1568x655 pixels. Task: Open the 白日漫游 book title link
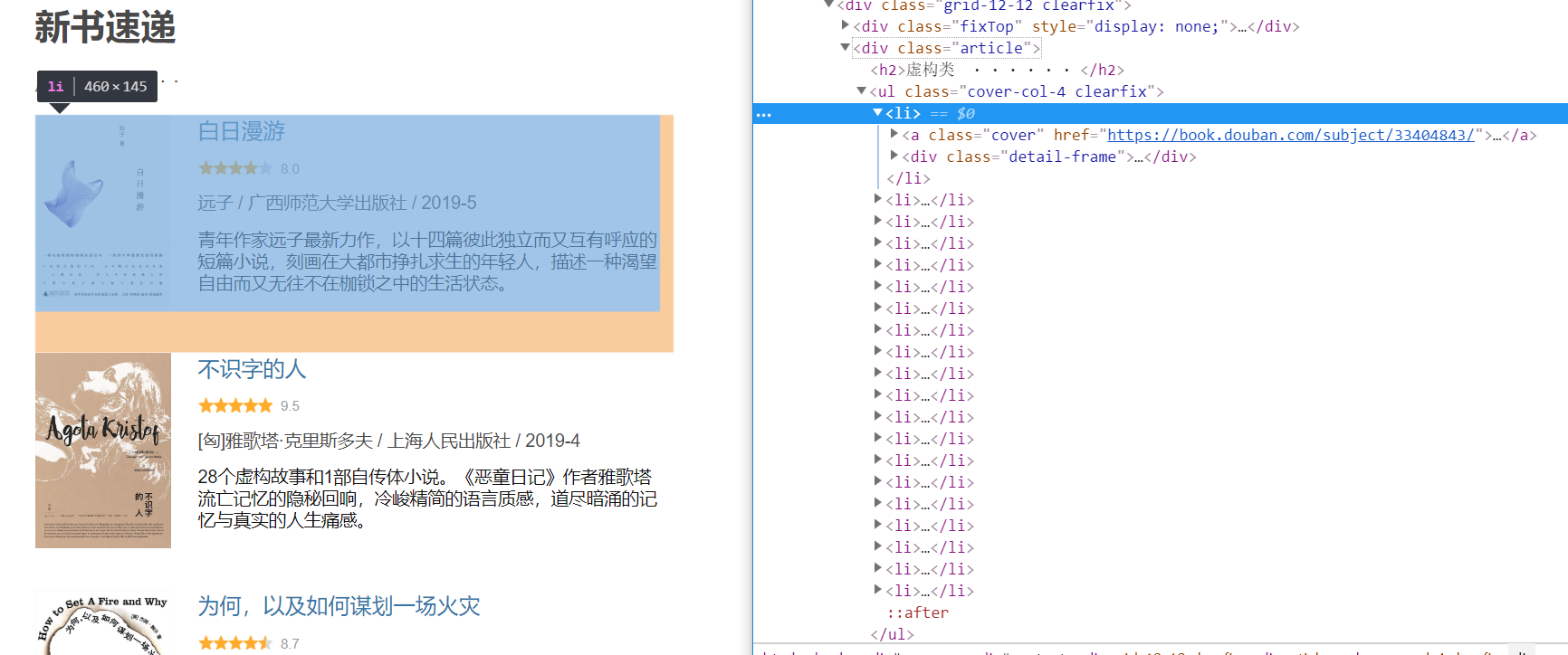click(242, 131)
